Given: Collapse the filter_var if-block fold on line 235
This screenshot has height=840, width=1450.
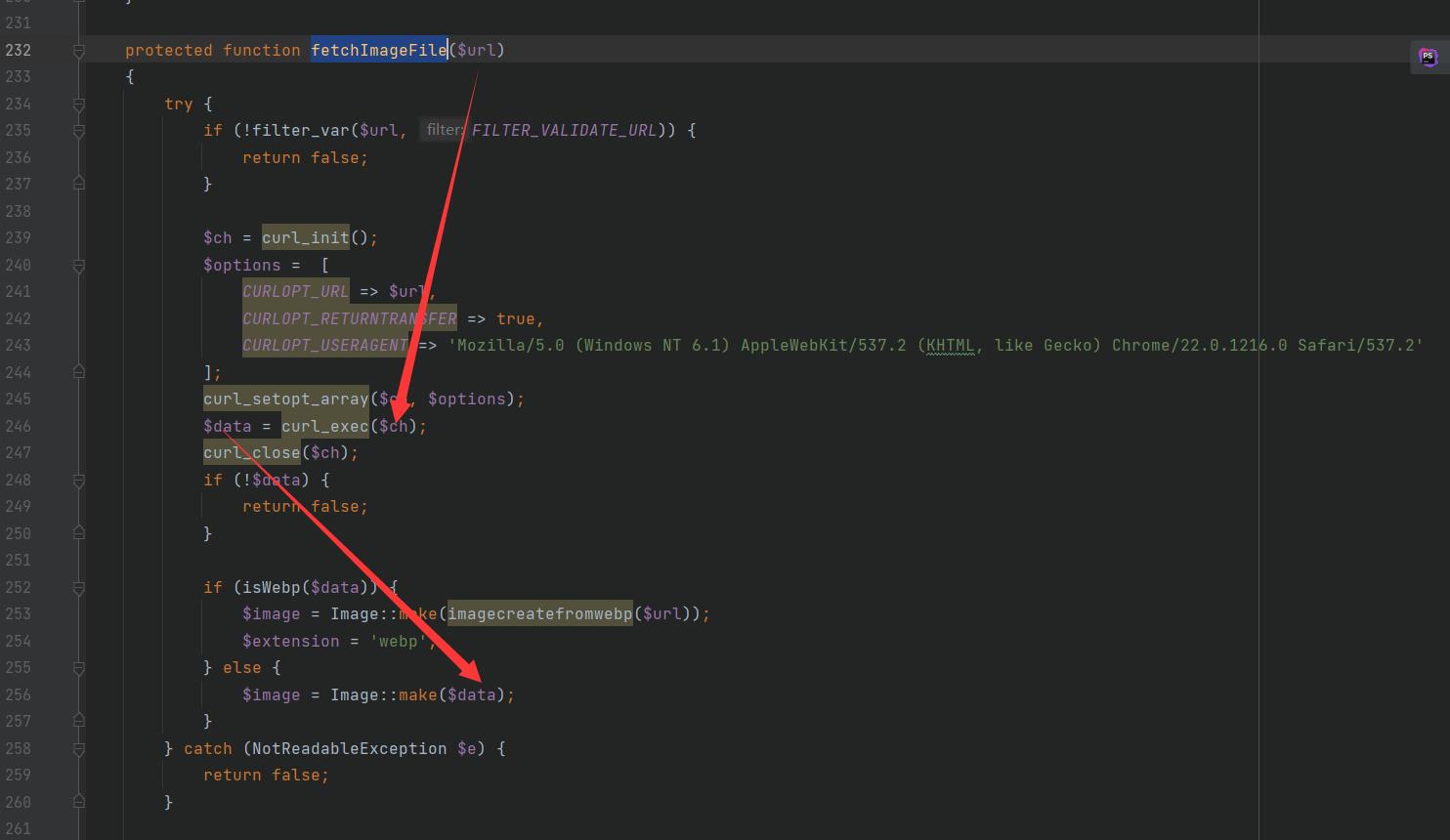Looking at the screenshot, I should coord(79,131).
